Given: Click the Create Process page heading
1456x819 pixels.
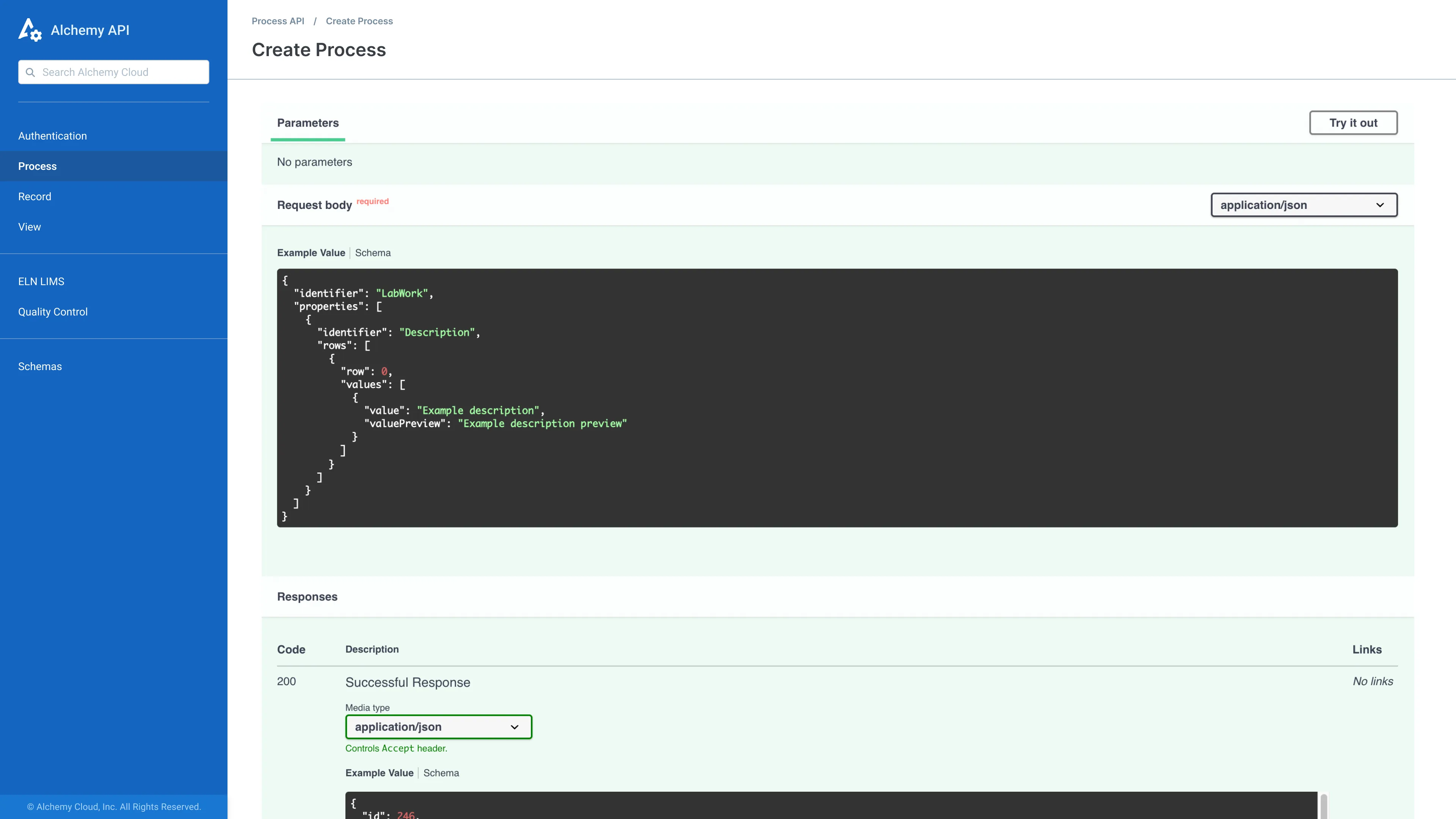Looking at the screenshot, I should point(319,50).
